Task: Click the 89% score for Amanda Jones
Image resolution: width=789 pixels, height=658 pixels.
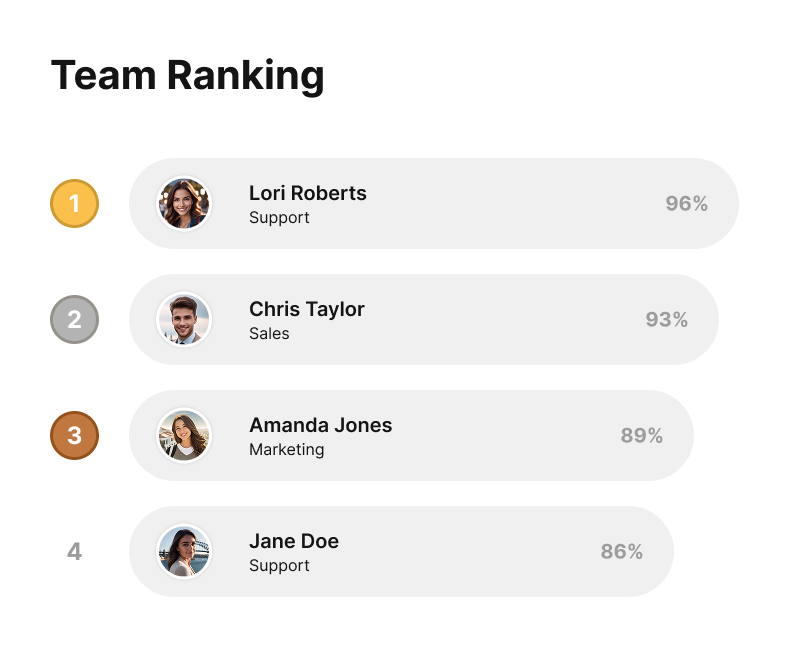Action: tap(641, 436)
